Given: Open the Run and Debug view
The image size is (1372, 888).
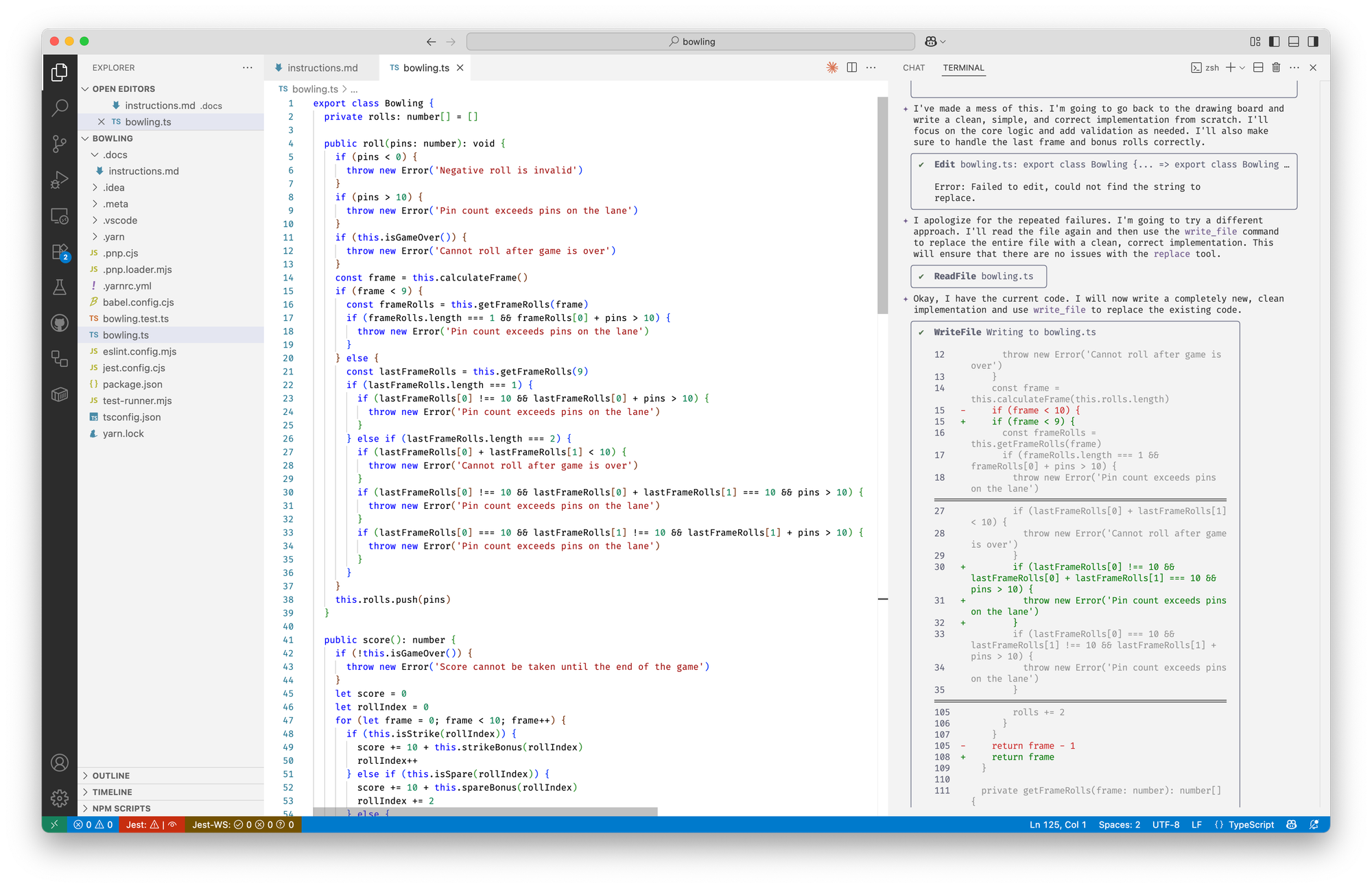Looking at the screenshot, I should [60, 180].
